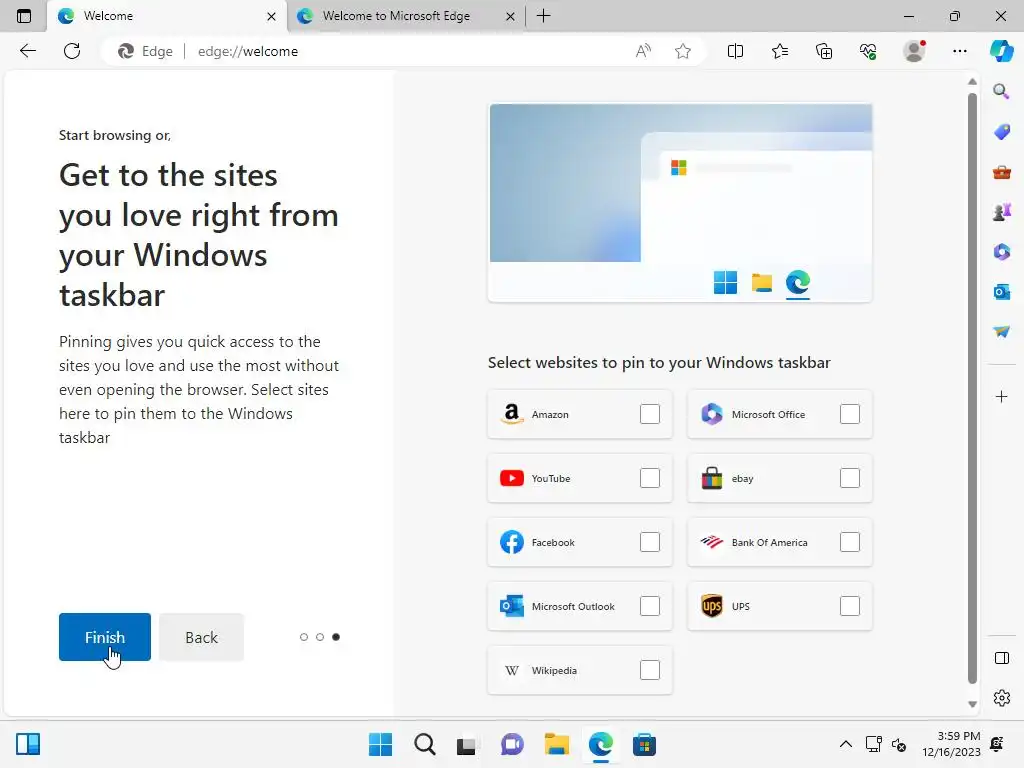Check the Microsoft Office checkbox
The height and width of the screenshot is (768, 1024).
(x=850, y=414)
